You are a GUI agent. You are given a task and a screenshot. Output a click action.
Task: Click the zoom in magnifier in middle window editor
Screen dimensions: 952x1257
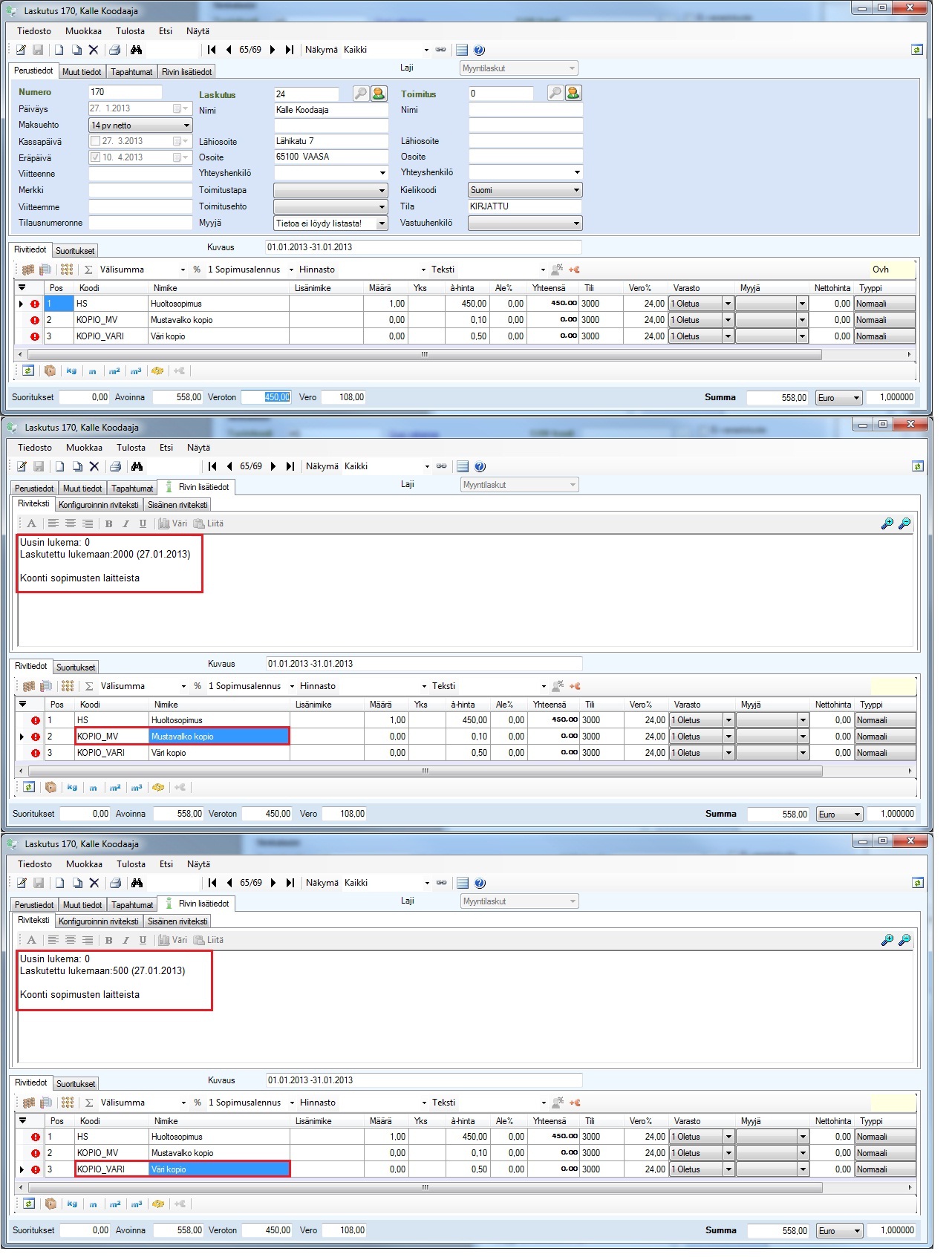[x=887, y=523]
